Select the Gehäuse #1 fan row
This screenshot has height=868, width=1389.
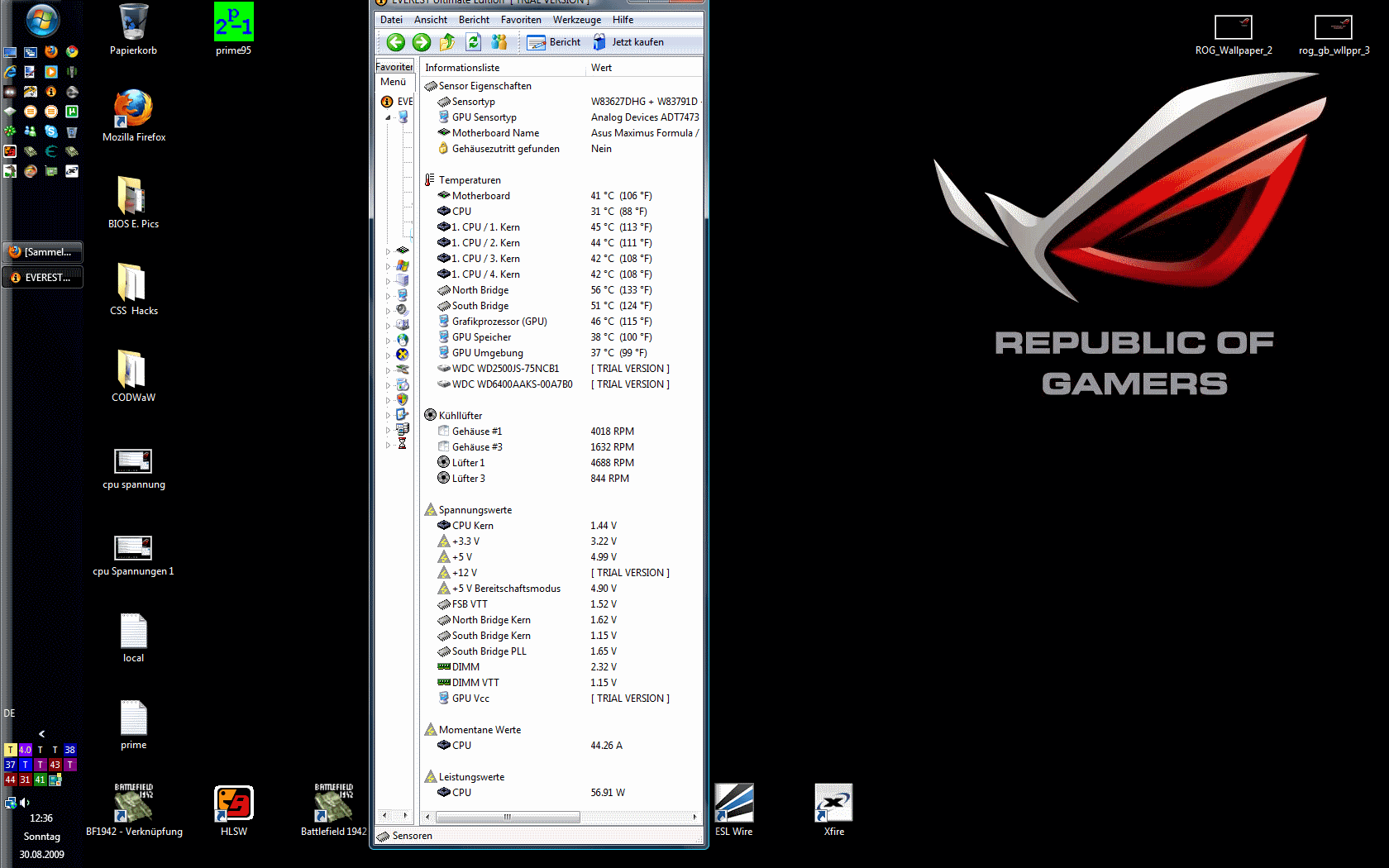tap(562, 432)
